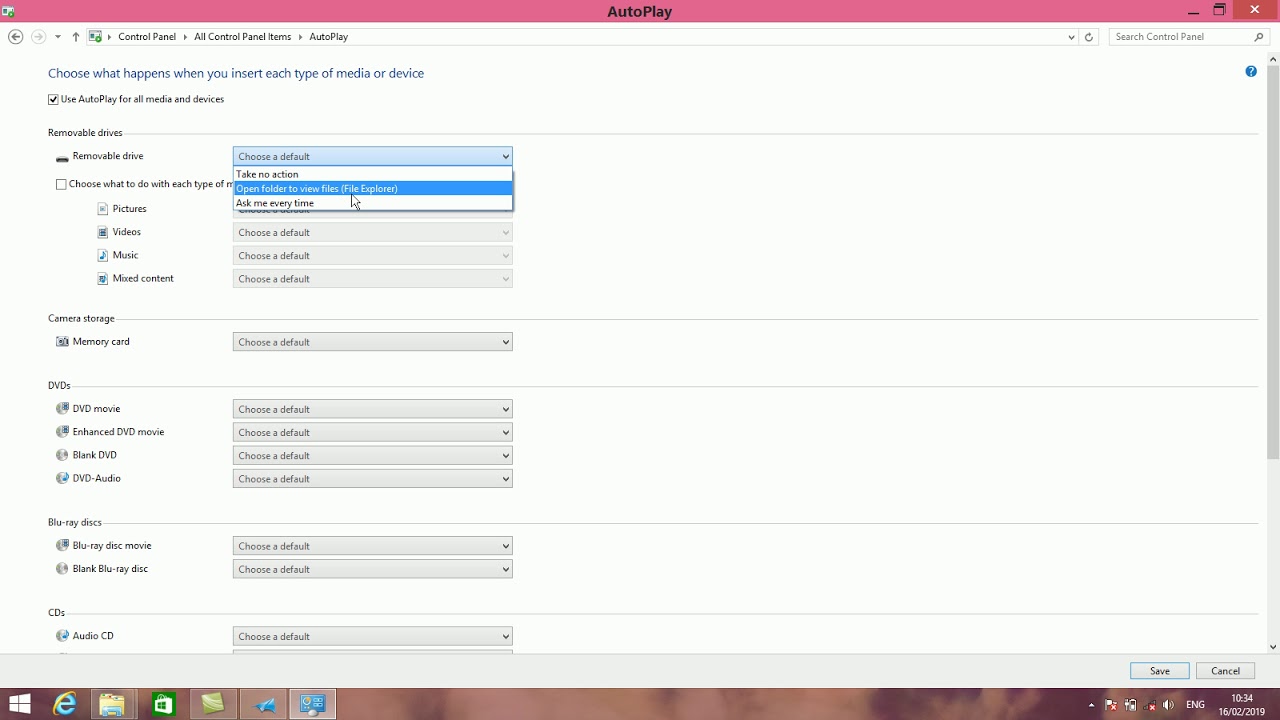Screen dimensions: 1280x720
Task: Open the Audio CD default dropdown
Action: tap(372, 636)
